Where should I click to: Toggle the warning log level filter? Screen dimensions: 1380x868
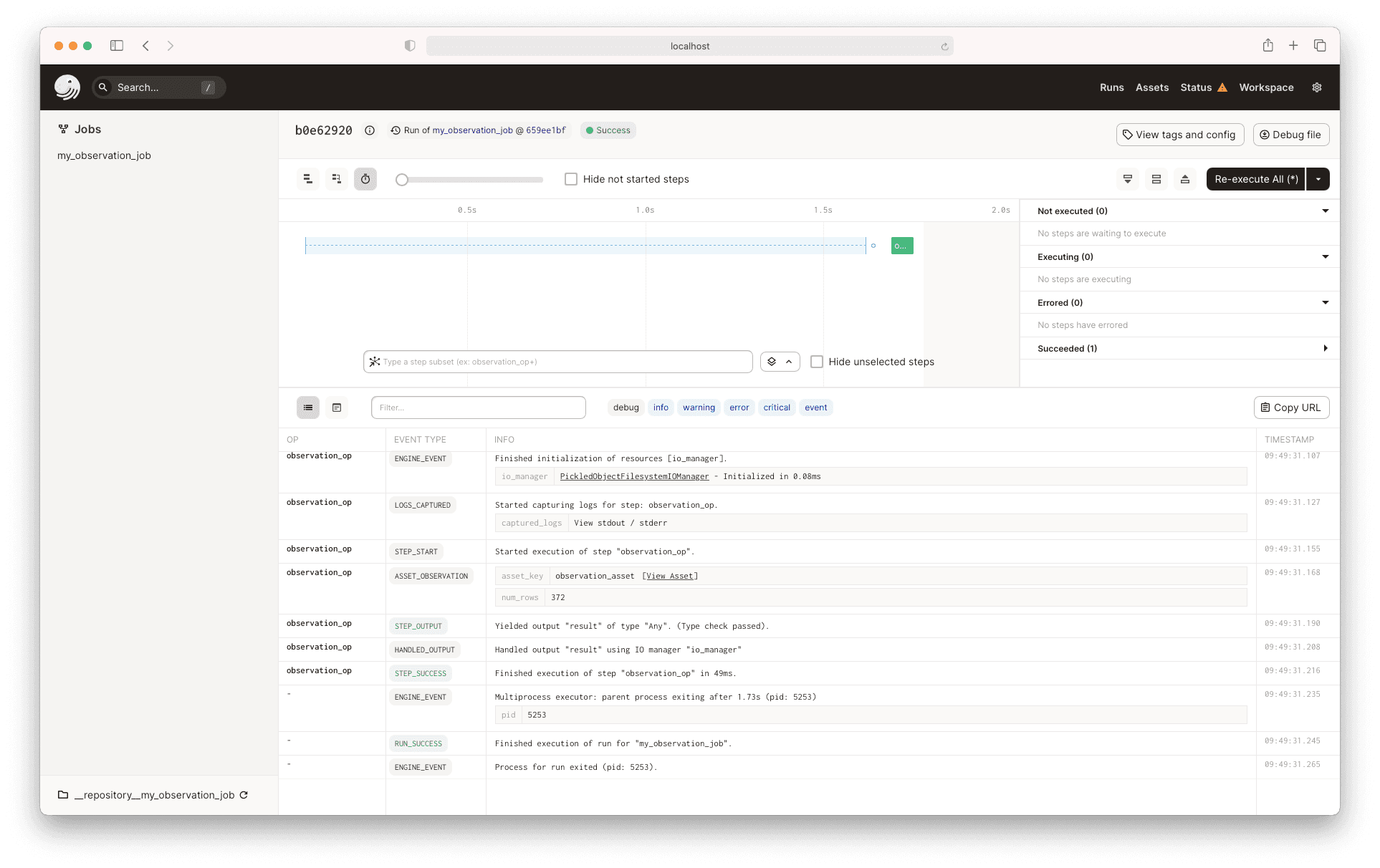pos(699,408)
